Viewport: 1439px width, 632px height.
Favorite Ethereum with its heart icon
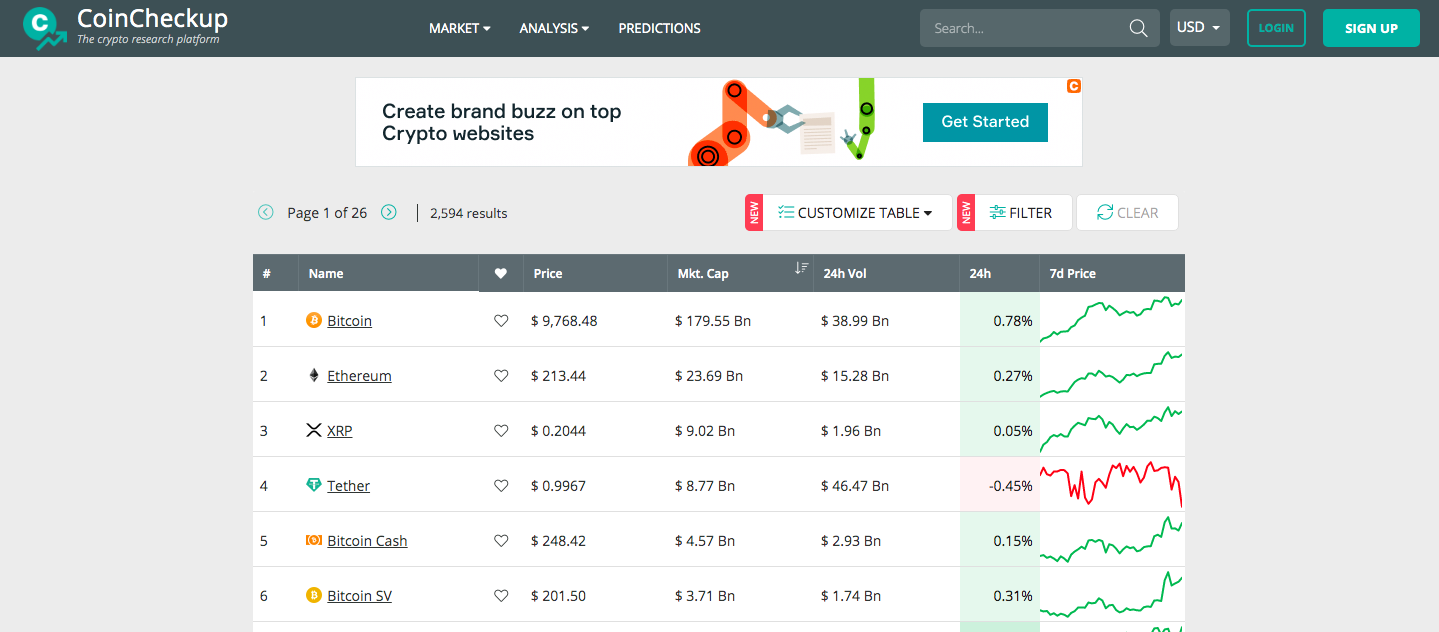tap(501, 376)
